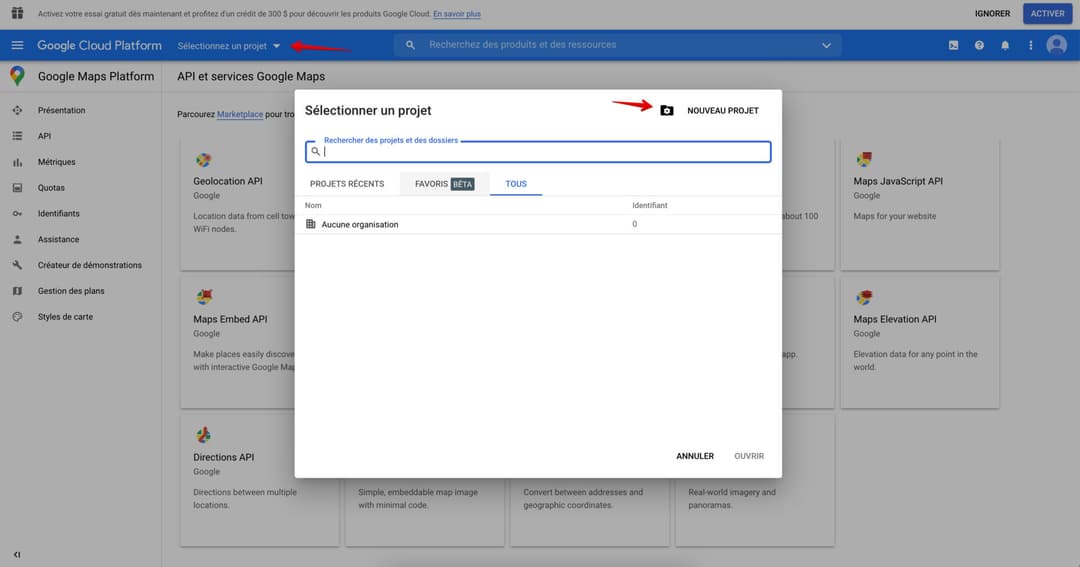Follow the En savoir plus link

(457, 14)
